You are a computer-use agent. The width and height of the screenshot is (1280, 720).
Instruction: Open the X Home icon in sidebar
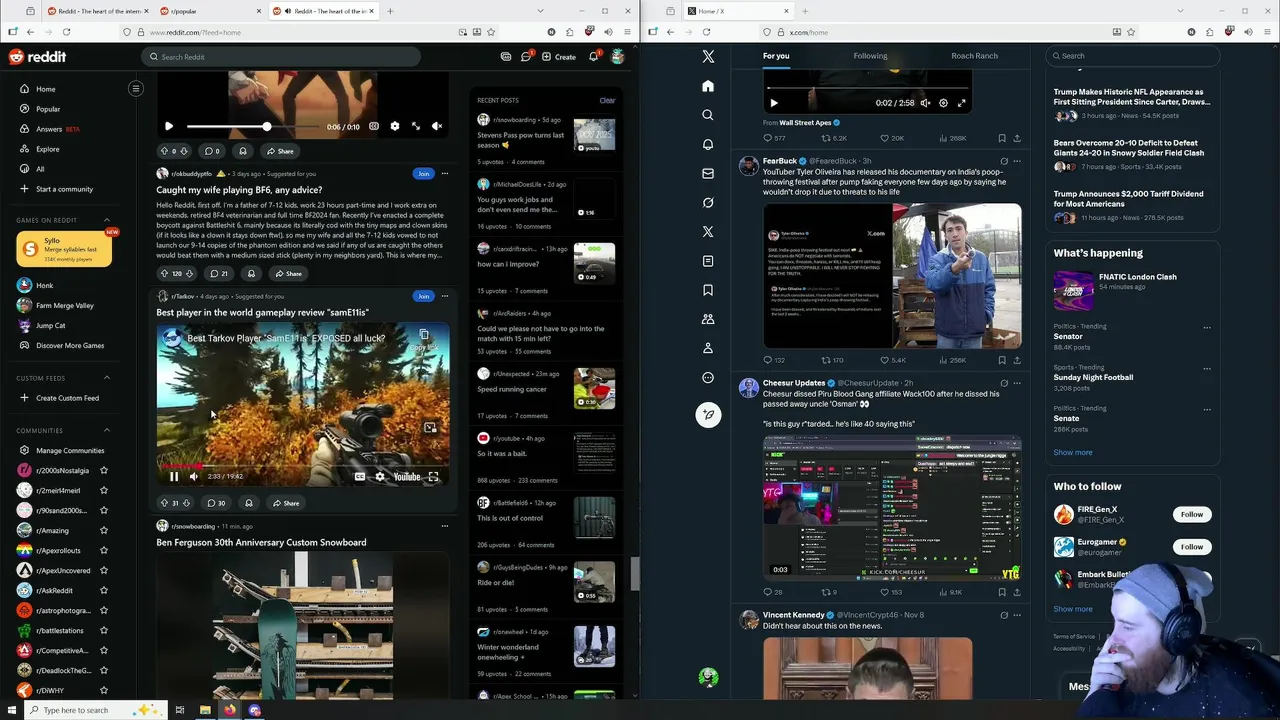pyautogui.click(x=708, y=86)
